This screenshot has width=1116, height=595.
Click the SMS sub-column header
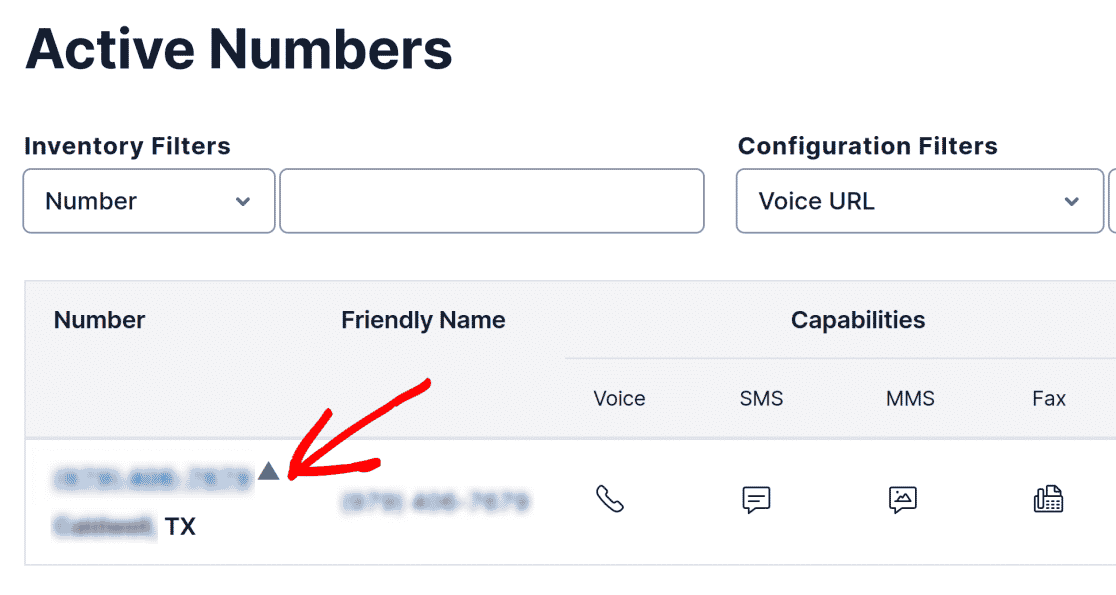click(761, 398)
